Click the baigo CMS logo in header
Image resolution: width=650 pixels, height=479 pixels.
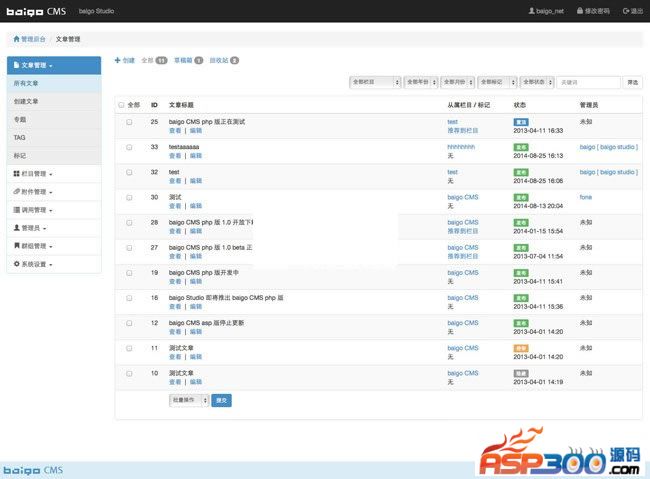click(36, 11)
